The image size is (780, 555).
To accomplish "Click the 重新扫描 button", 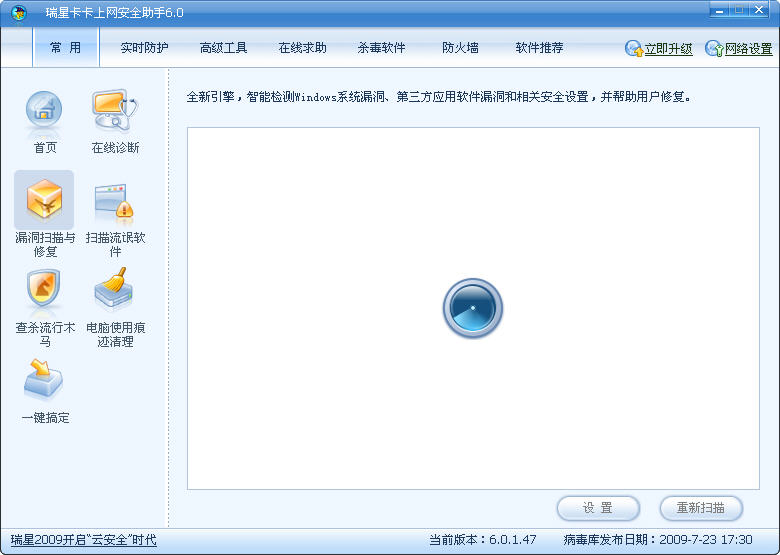I will click(701, 508).
